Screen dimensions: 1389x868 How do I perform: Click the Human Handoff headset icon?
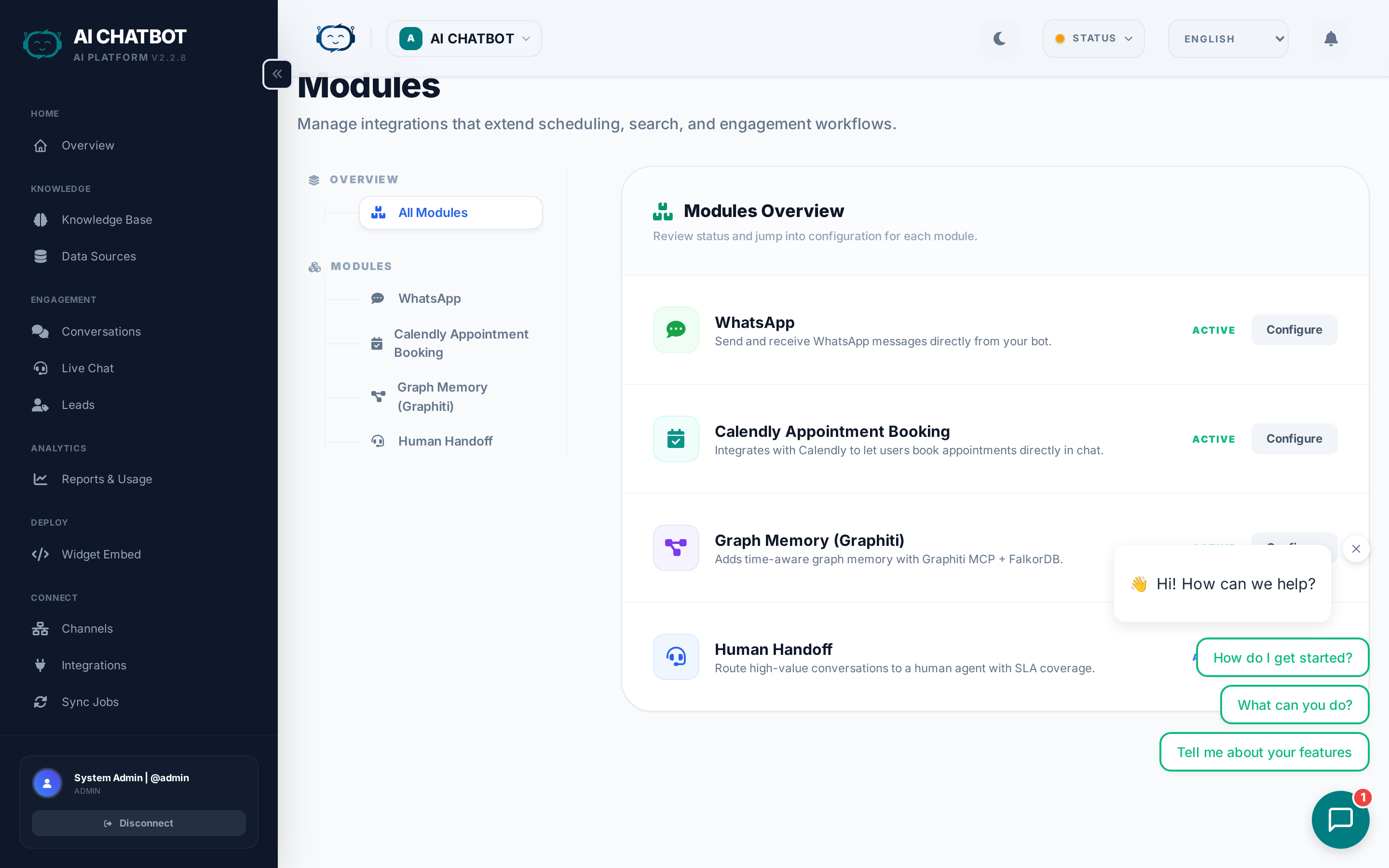[676, 656]
